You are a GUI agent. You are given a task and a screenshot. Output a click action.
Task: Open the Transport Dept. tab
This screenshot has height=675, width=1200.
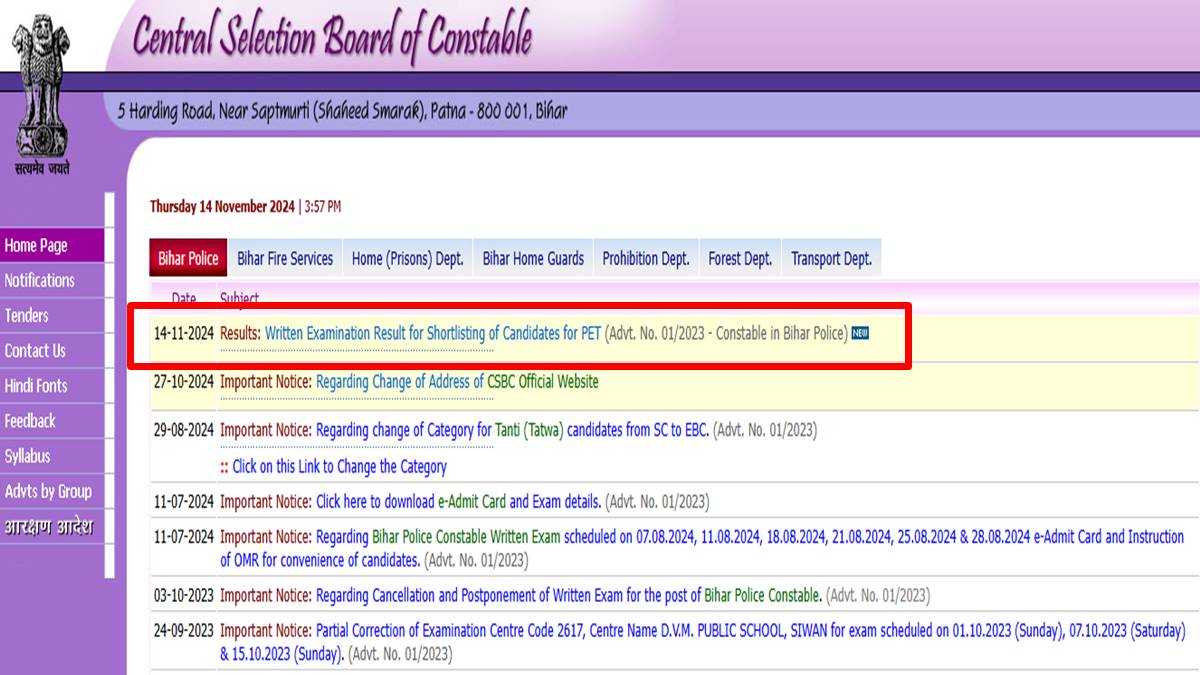pos(831,257)
